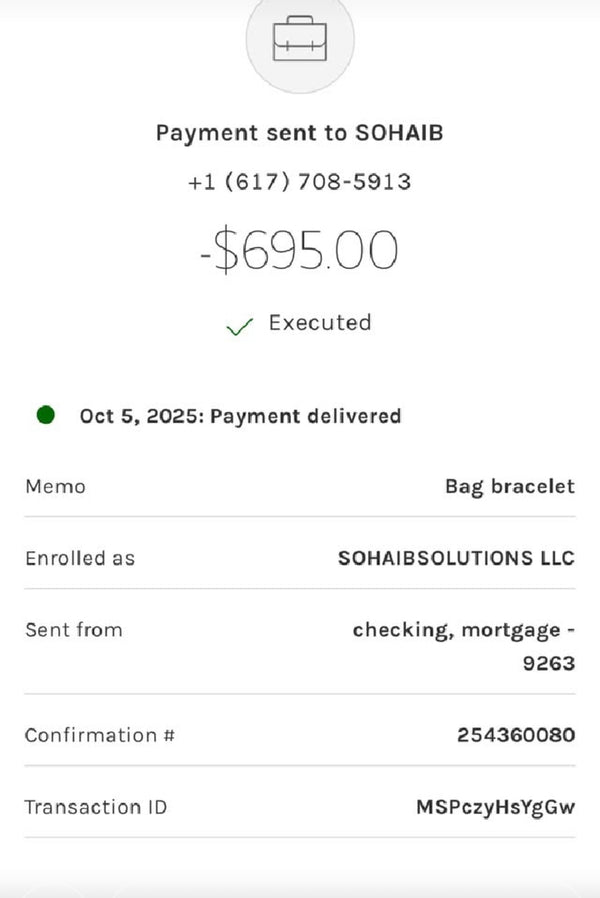Click the Executed status text
600x898 pixels.
[x=320, y=322]
